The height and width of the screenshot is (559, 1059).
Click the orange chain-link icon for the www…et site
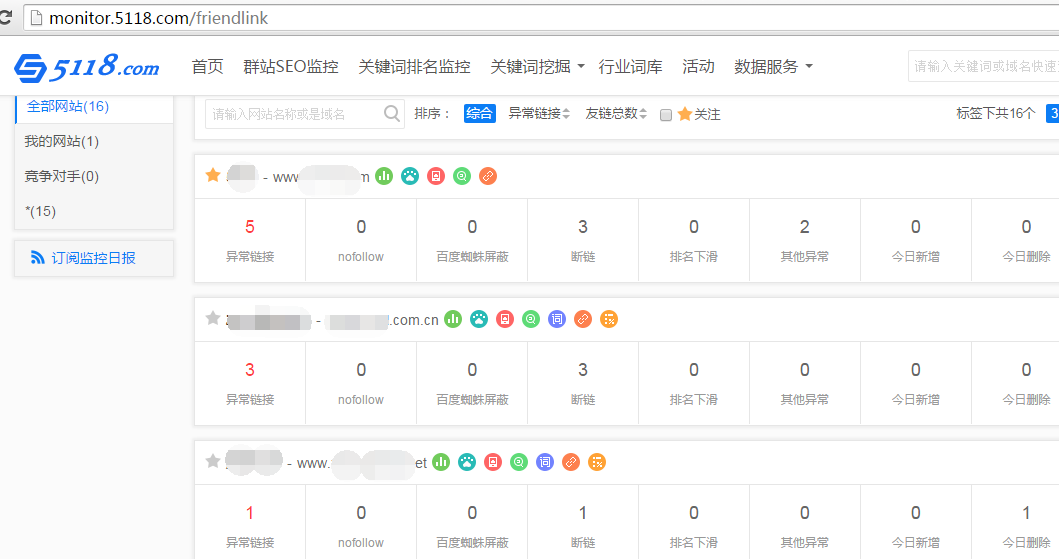pyautogui.click(x=571, y=462)
